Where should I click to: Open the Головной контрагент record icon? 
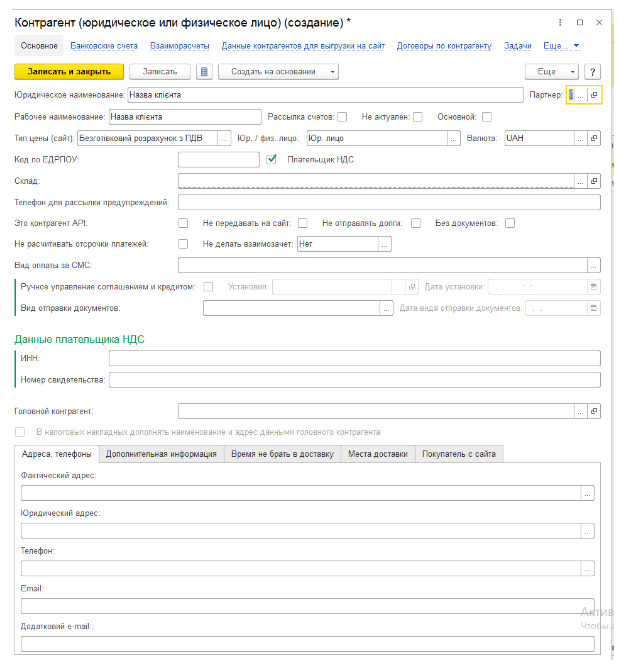(594, 411)
